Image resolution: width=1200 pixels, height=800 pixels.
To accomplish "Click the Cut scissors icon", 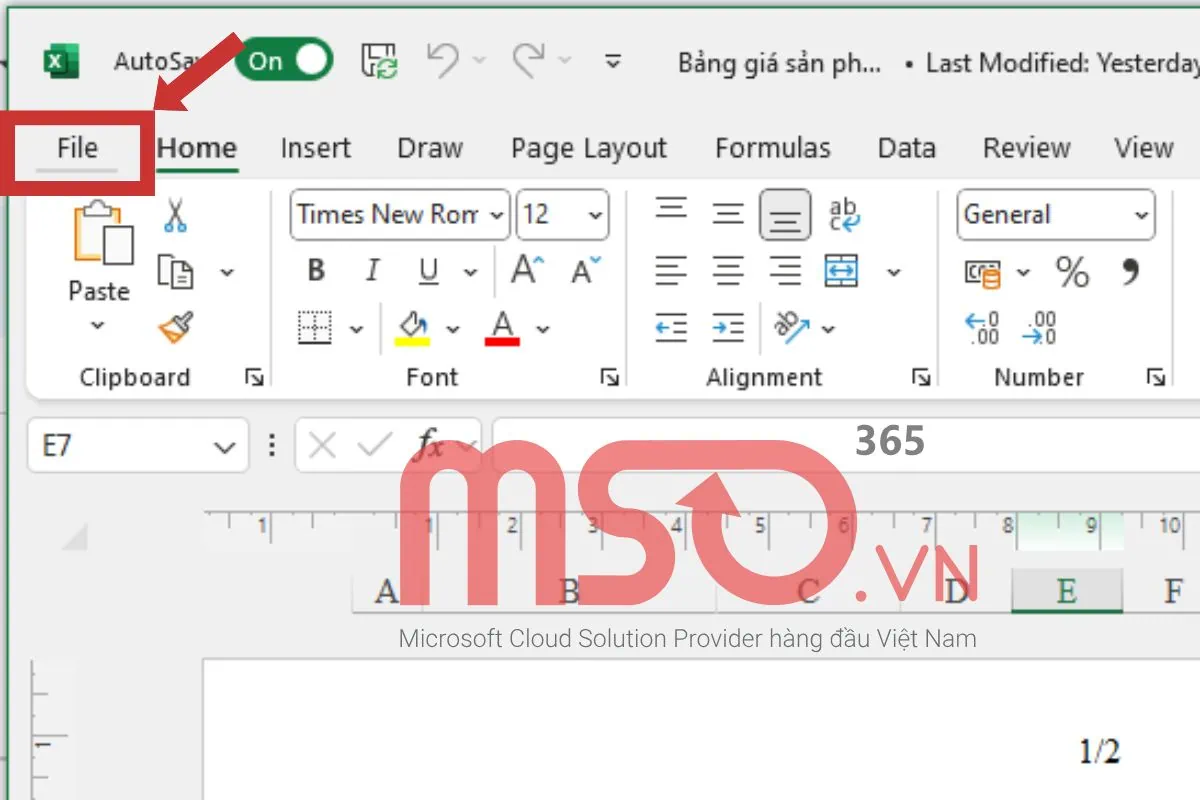I will pos(176,215).
